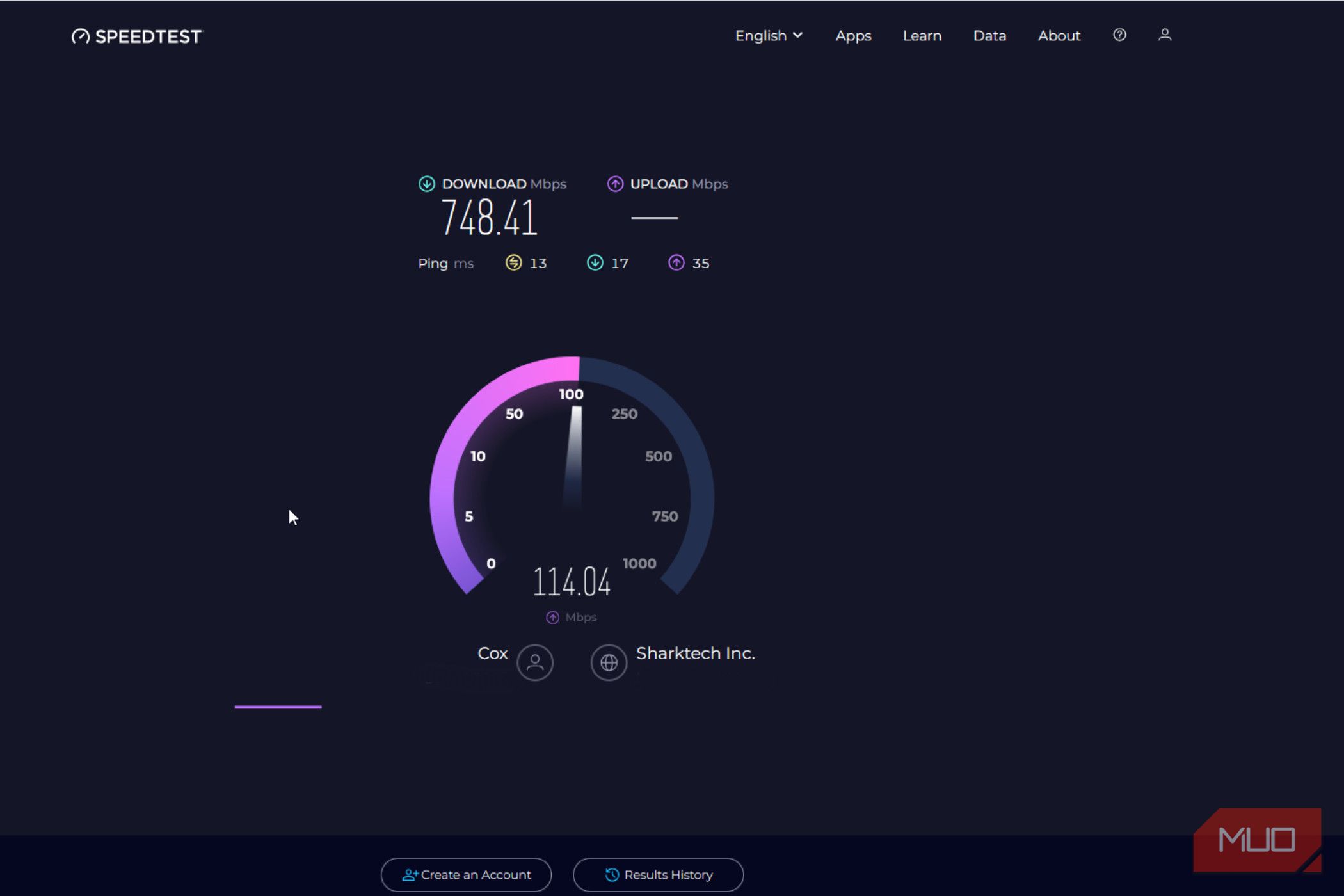Click the Sharktech Inc. server name
This screenshot has height=896, width=1344.
click(x=696, y=653)
